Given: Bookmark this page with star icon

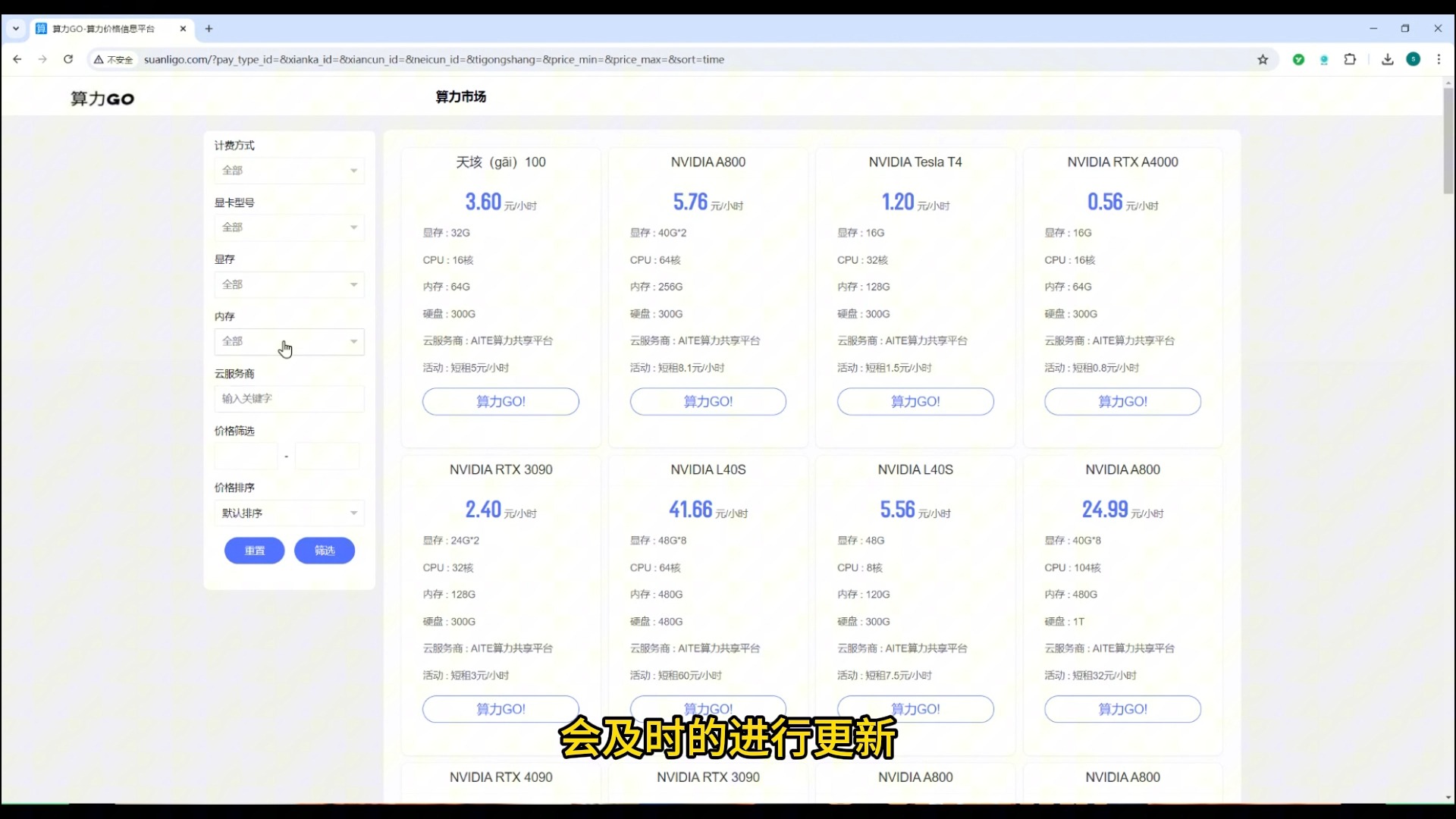Looking at the screenshot, I should (x=1263, y=59).
